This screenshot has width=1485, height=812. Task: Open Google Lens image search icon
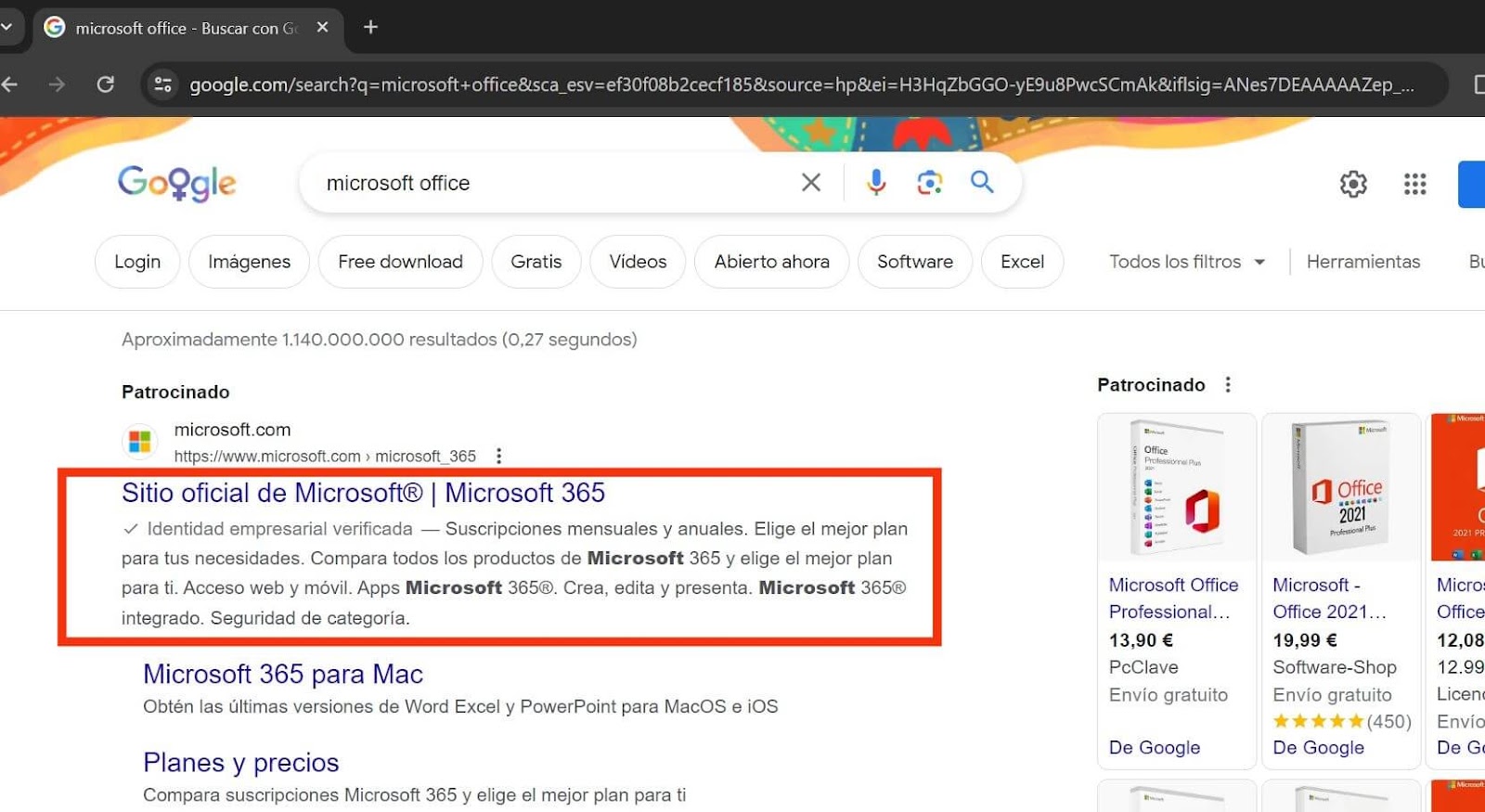tap(929, 183)
